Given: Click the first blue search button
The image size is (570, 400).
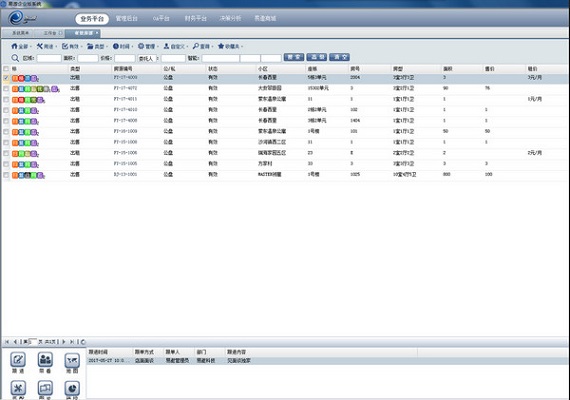Looking at the screenshot, I should coord(294,57).
